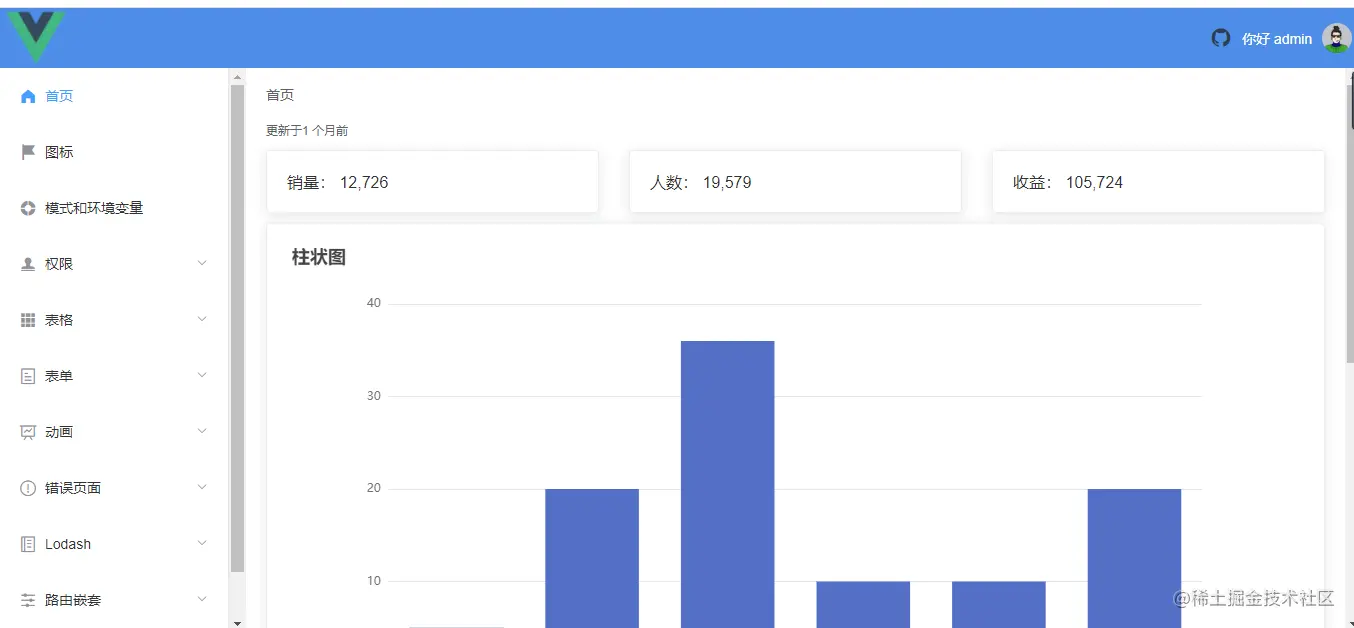Open the GitHub repository icon

(1220, 38)
